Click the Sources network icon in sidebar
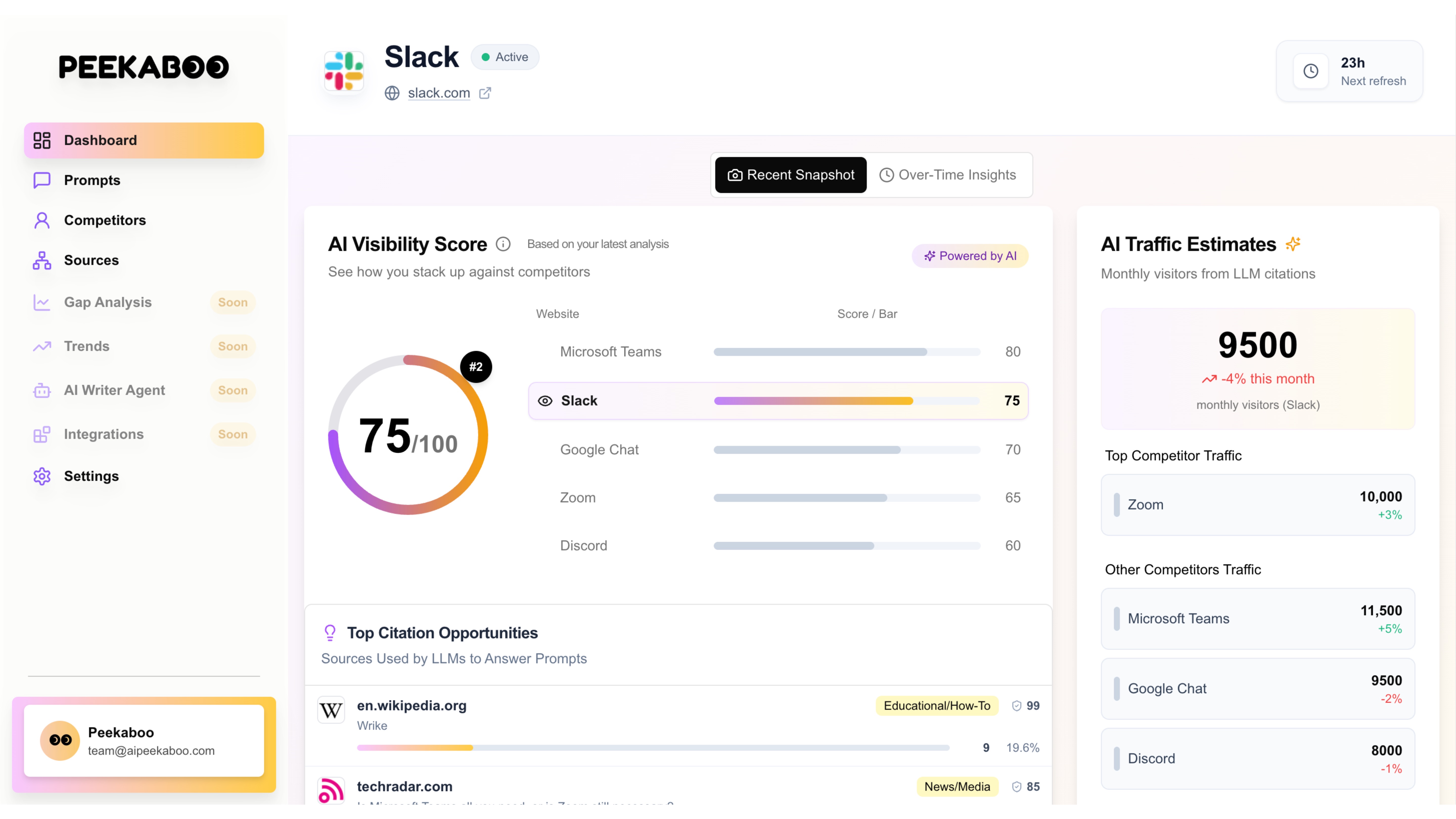Viewport: 1456px width, 819px height. click(42, 260)
